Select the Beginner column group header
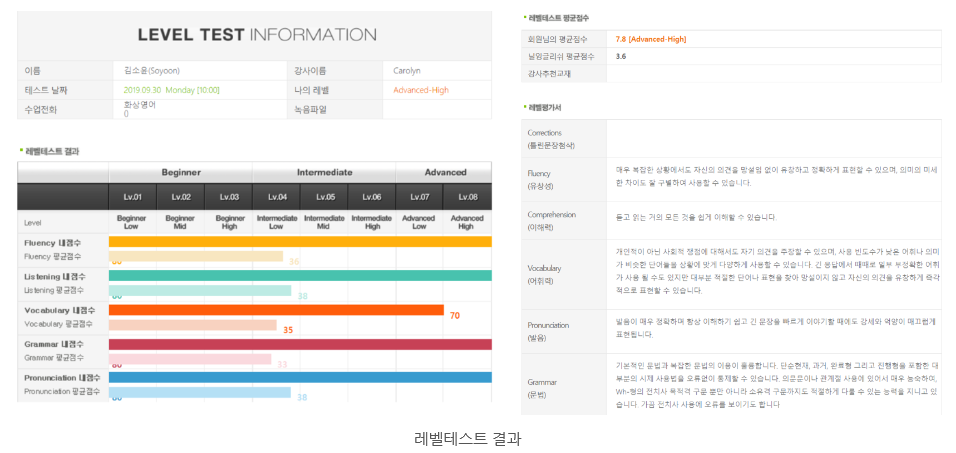 click(180, 172)
